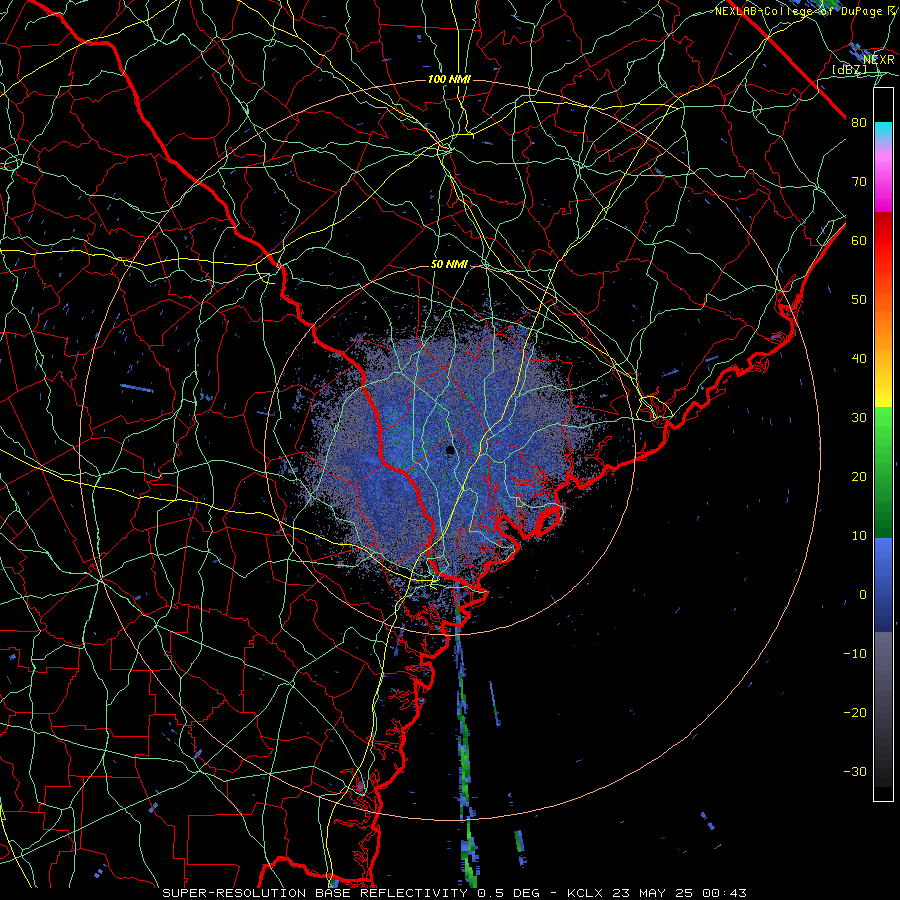This screenshot has width=900, height=900.
Task: Click the 0 dBZ scale label
Action: (x=863, y=595)
